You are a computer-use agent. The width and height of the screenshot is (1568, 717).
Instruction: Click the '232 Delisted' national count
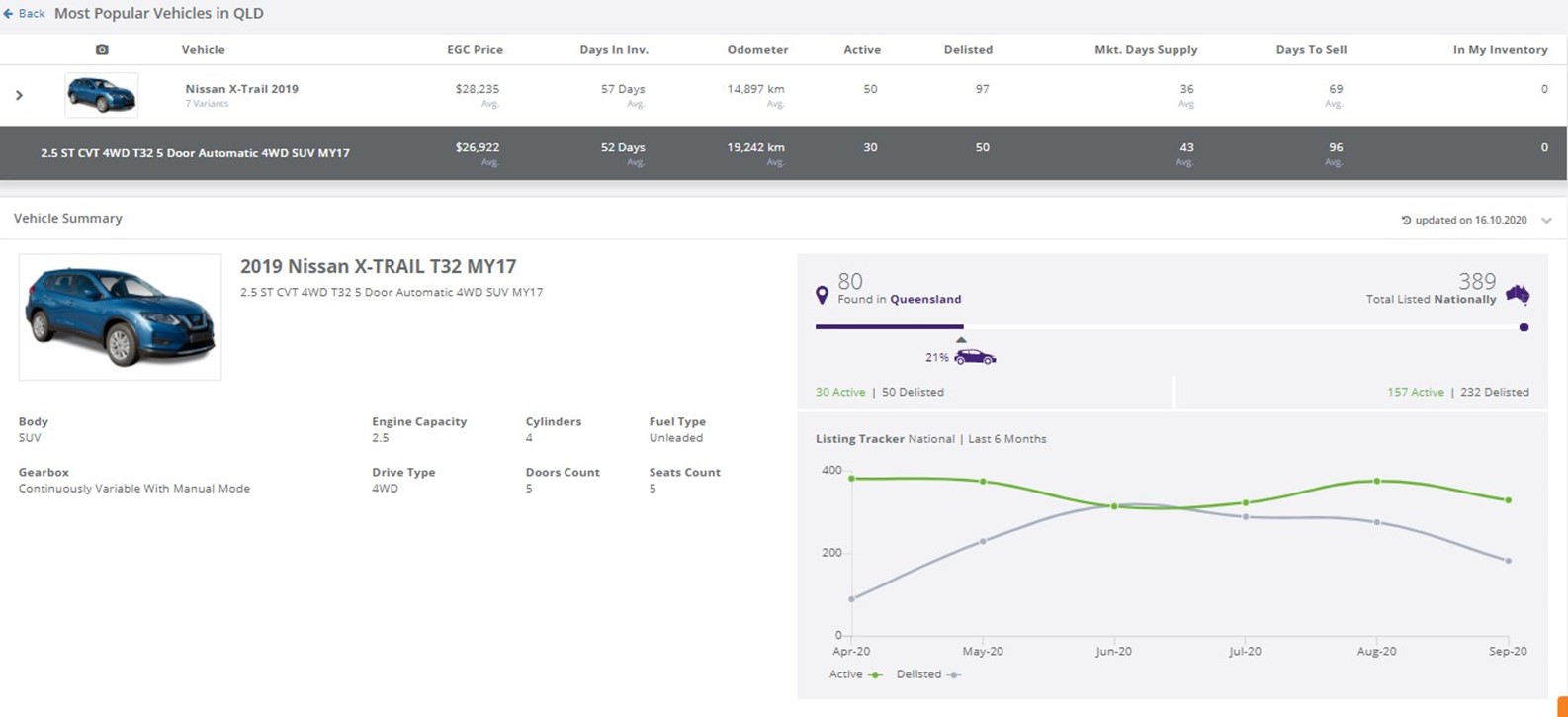tap(1494, 392)
